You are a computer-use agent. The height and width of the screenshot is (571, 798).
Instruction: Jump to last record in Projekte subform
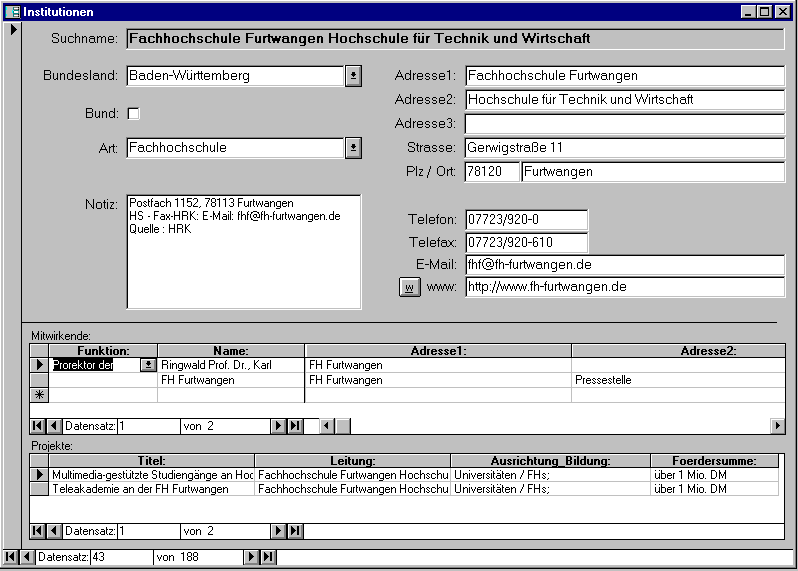pyautogui.click(x=296, y=531)
